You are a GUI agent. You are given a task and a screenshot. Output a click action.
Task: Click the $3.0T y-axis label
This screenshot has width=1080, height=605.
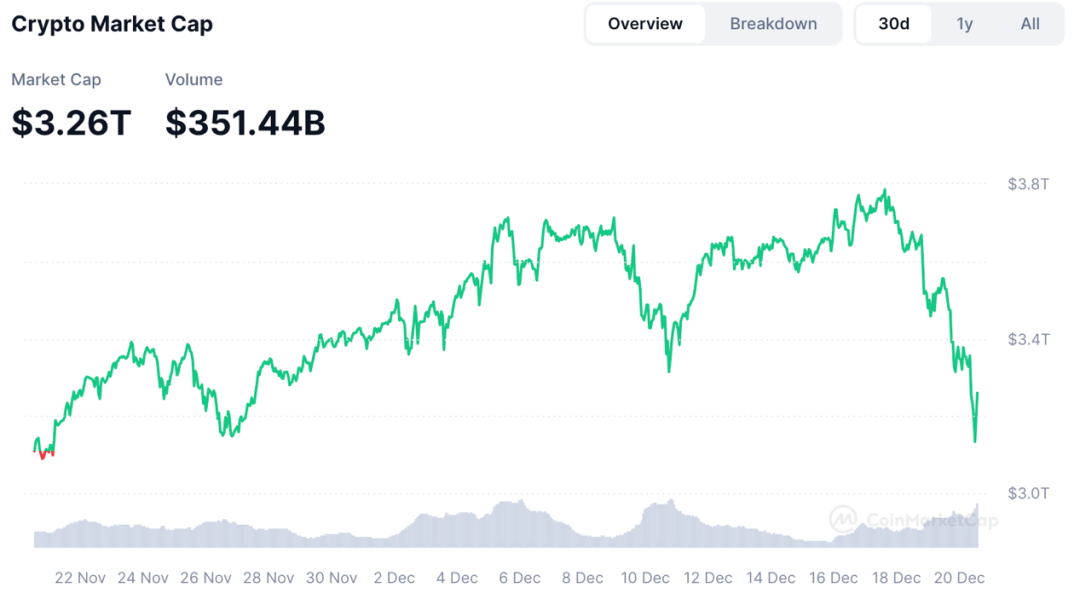[x=1028, y=493]
